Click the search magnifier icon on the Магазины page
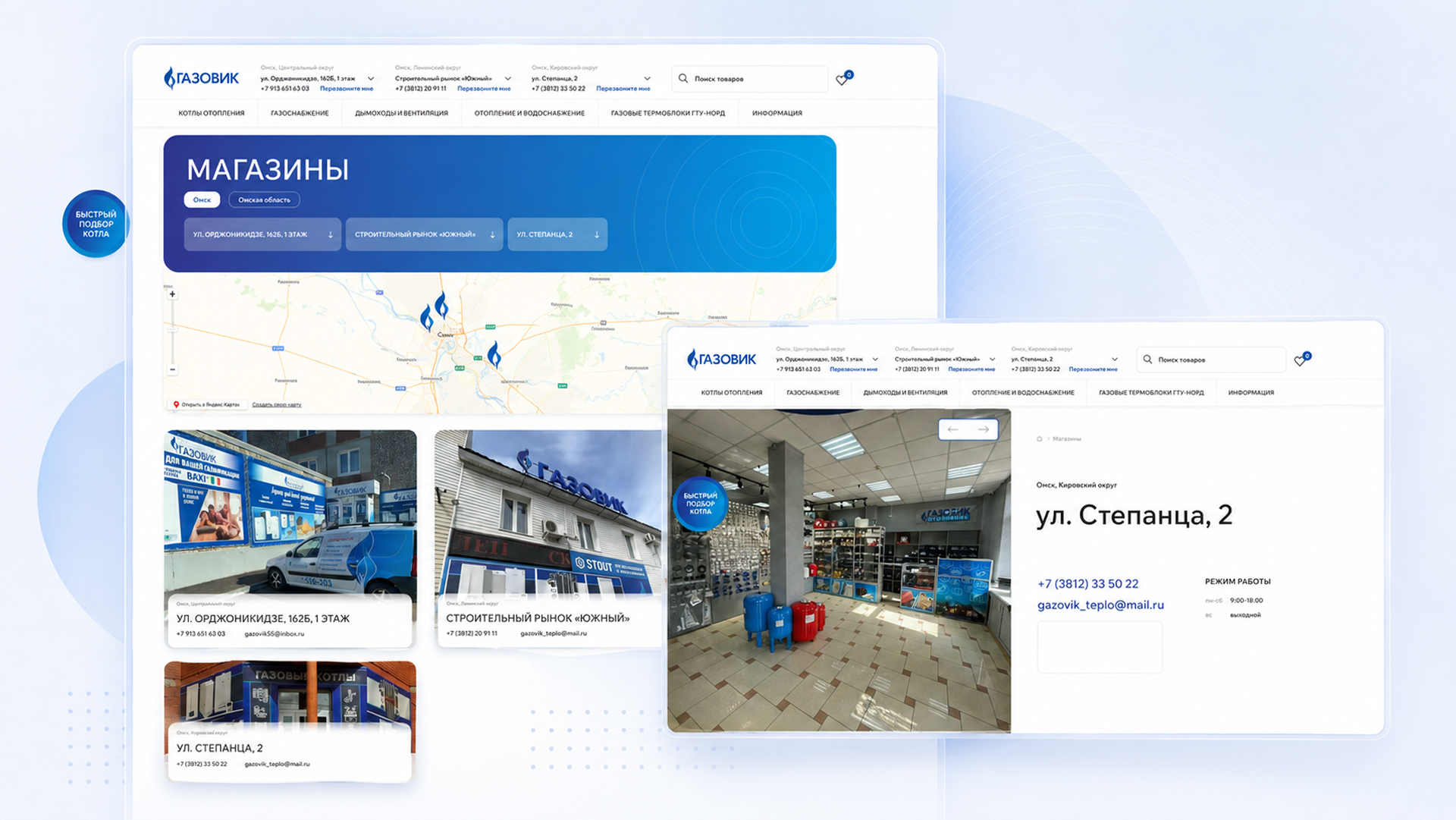Viewport: 1456px width, 820px height. [x=683, y=78]
